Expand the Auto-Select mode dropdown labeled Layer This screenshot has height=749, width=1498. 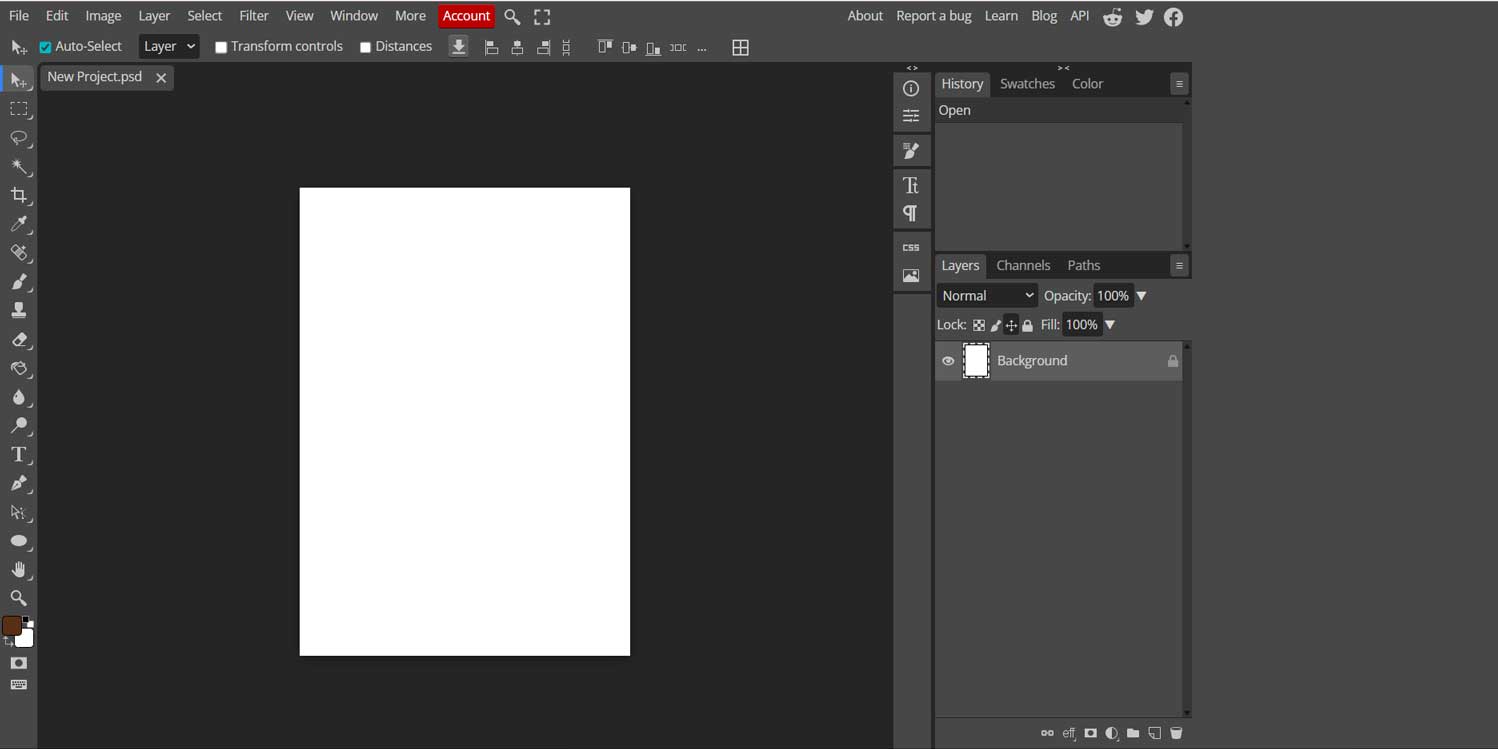[x=168, y=45]
